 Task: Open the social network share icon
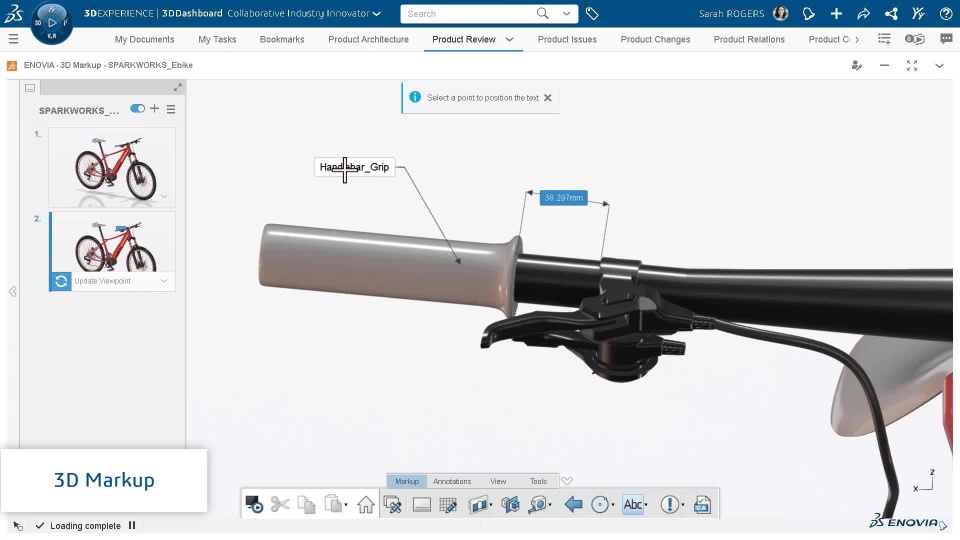[x=891, y=13]
